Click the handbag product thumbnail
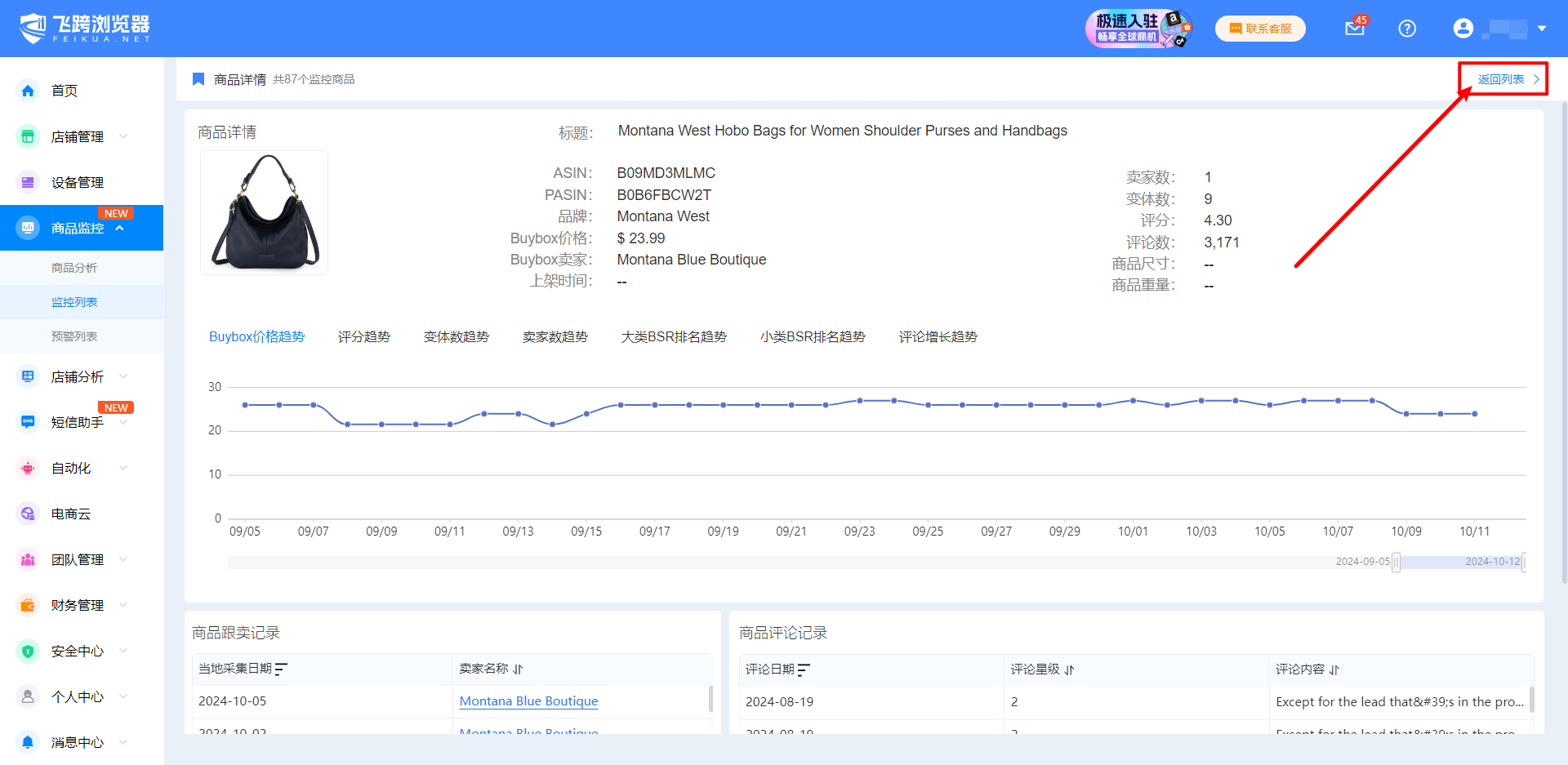This screenshot has width=1568, height=765. [265, 212]
